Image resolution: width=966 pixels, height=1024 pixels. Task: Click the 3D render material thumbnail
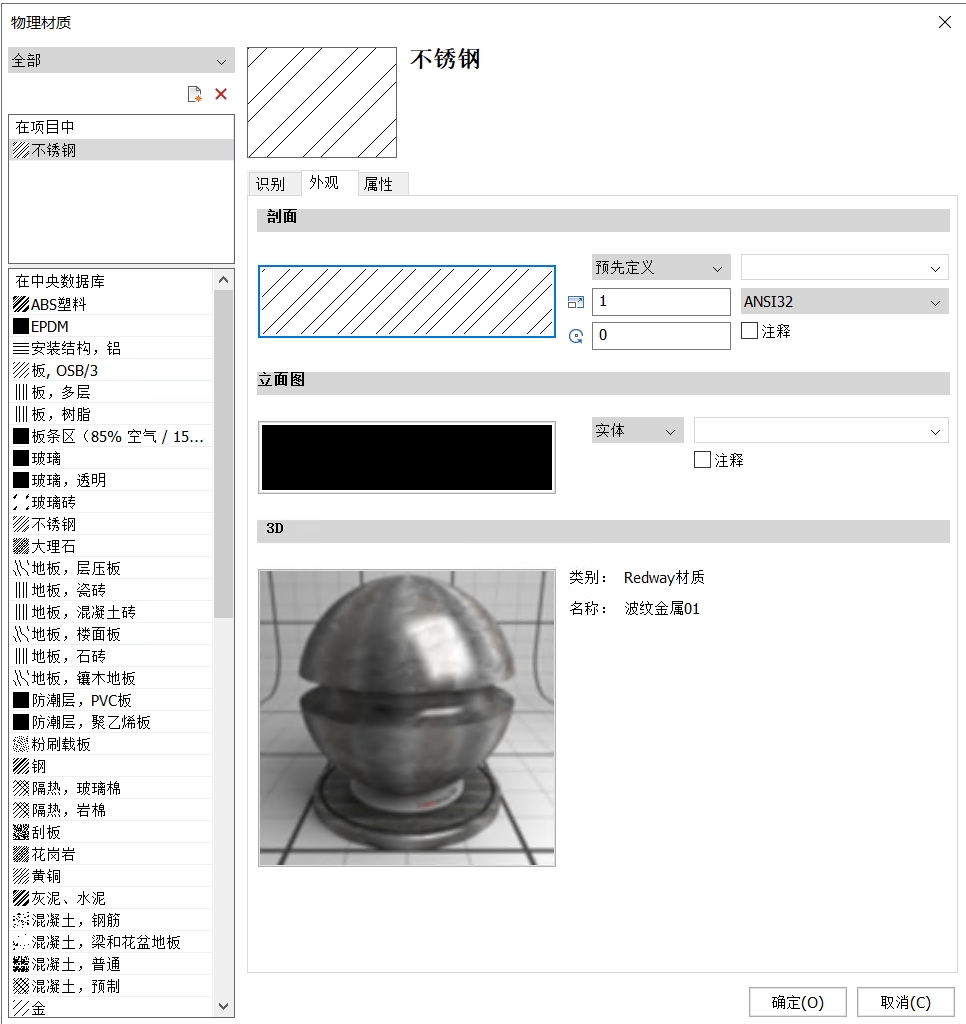407,718
